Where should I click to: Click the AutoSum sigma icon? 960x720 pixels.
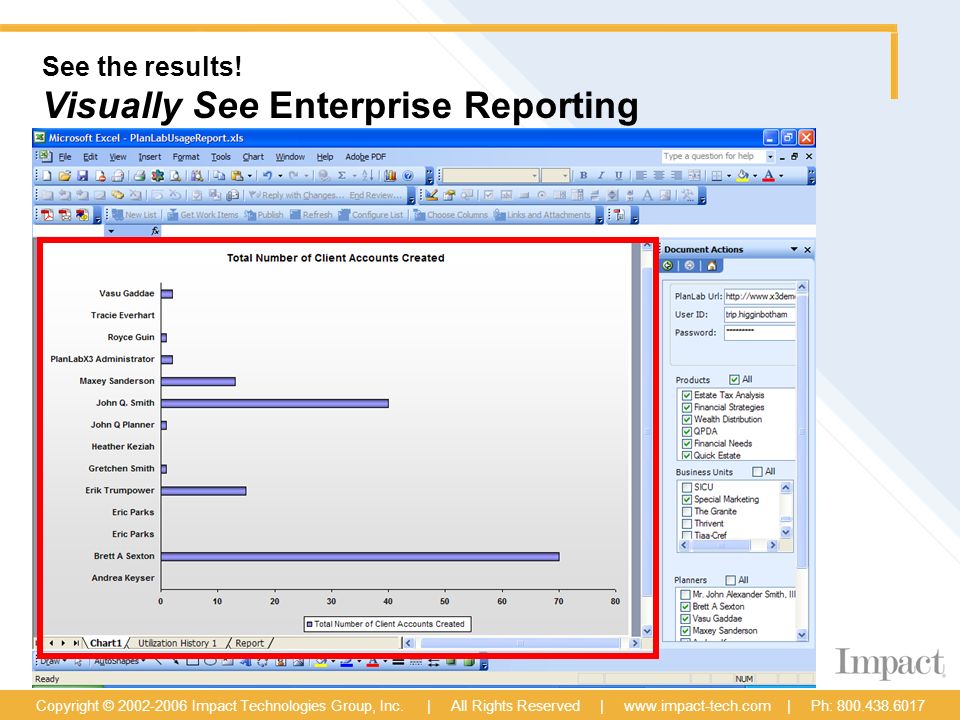point(342,176)
